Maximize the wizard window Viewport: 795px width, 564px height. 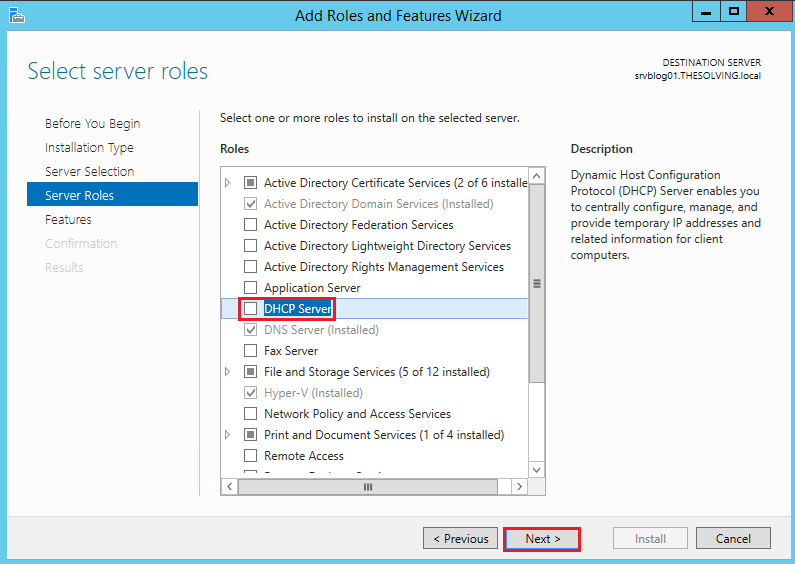[733, 11]
